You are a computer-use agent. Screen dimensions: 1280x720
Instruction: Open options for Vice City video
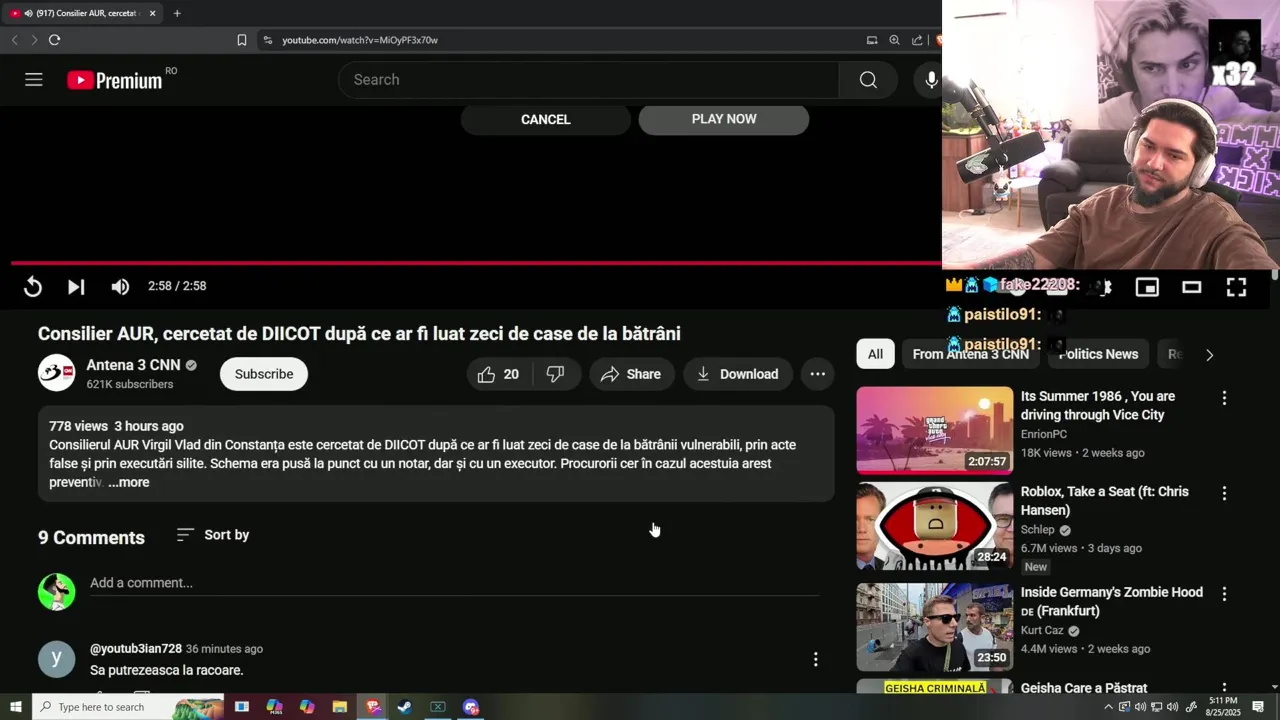tap(1224, 398)
